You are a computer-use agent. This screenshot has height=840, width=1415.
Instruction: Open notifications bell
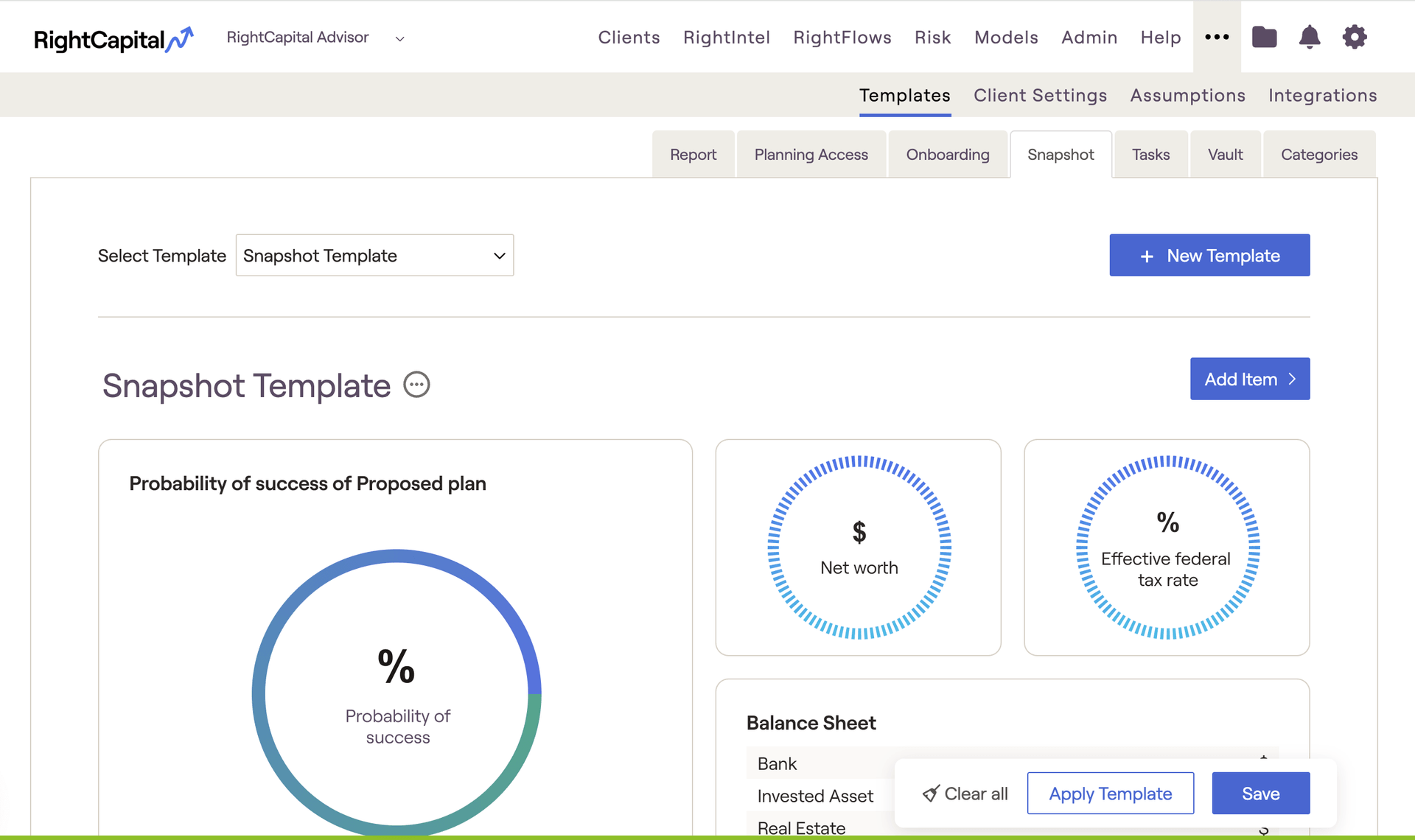1310,37
